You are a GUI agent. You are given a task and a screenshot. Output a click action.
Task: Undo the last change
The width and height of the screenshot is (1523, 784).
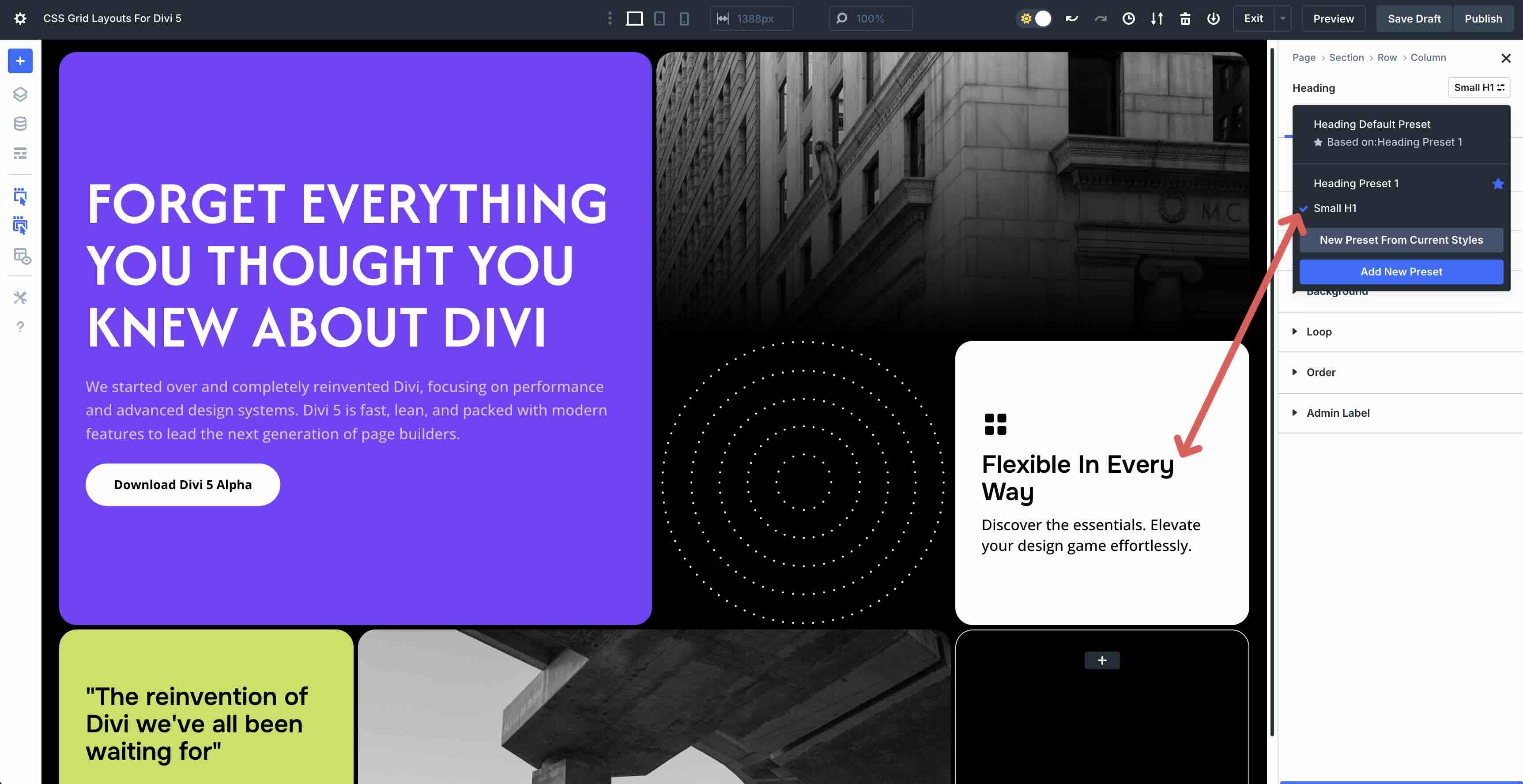coord(1071,19)
